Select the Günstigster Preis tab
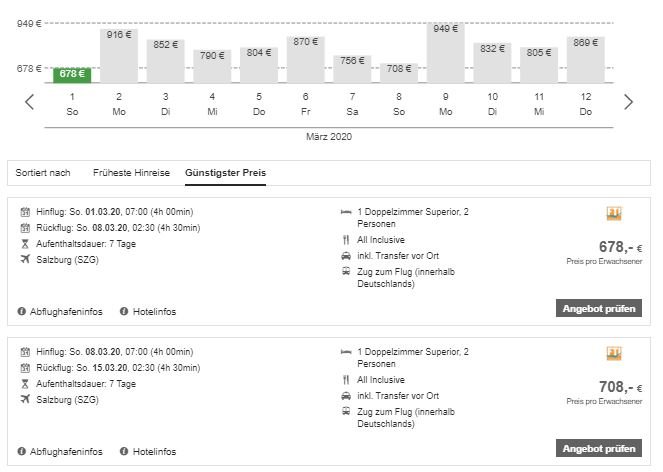The width and height of the screenshot is (663, 472). tap(225, 173)
